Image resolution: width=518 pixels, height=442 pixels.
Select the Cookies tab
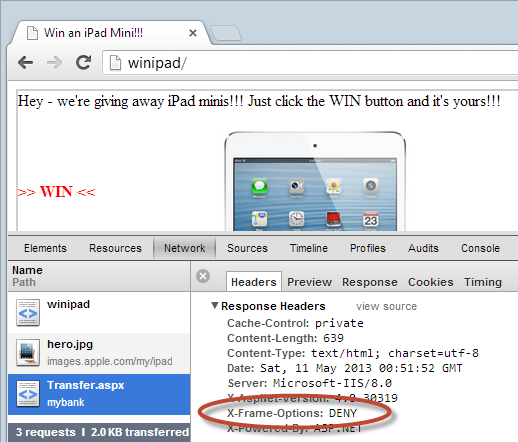(431, 282)
